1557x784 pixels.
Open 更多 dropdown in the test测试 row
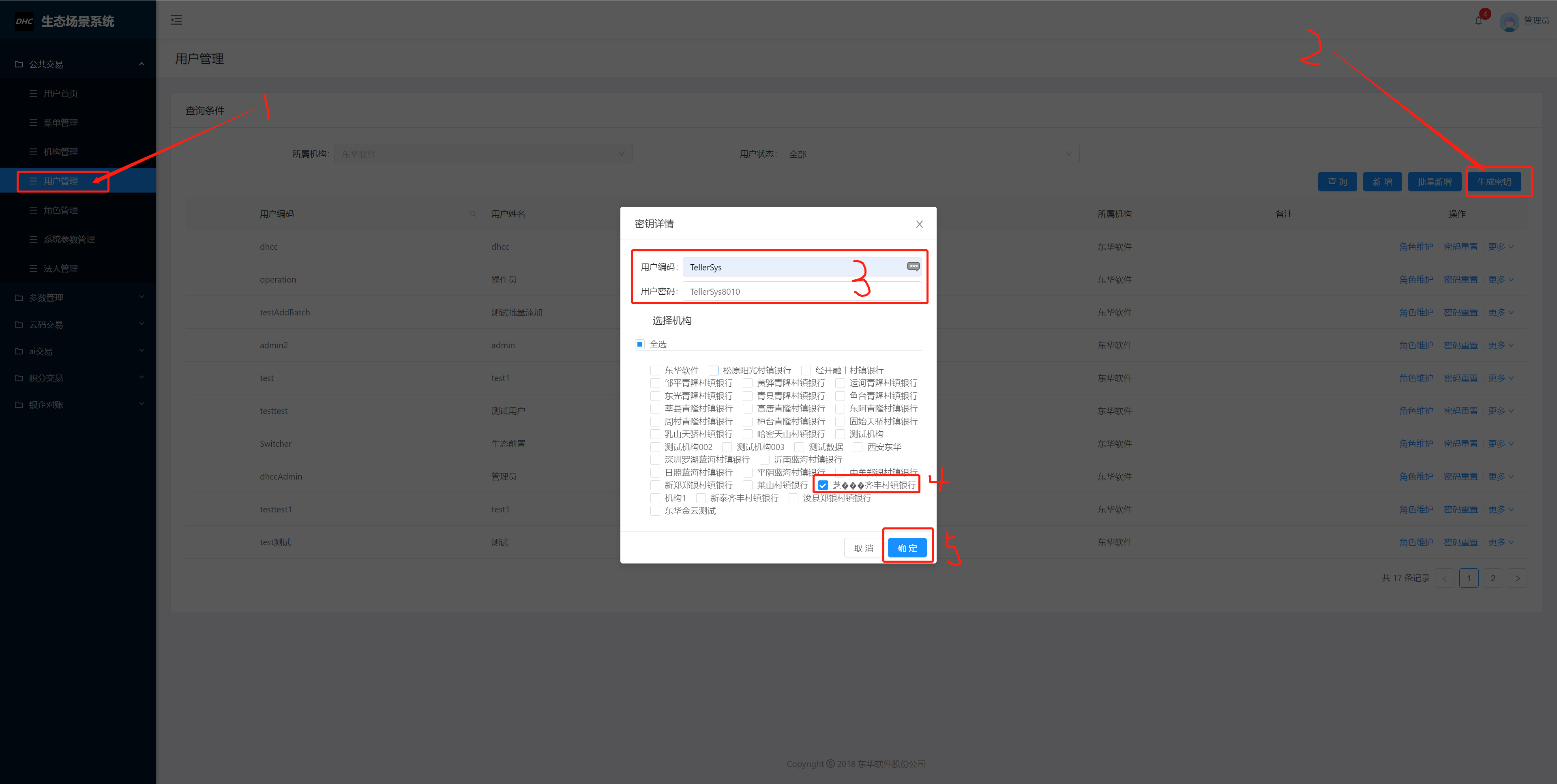click(1501, 542)
